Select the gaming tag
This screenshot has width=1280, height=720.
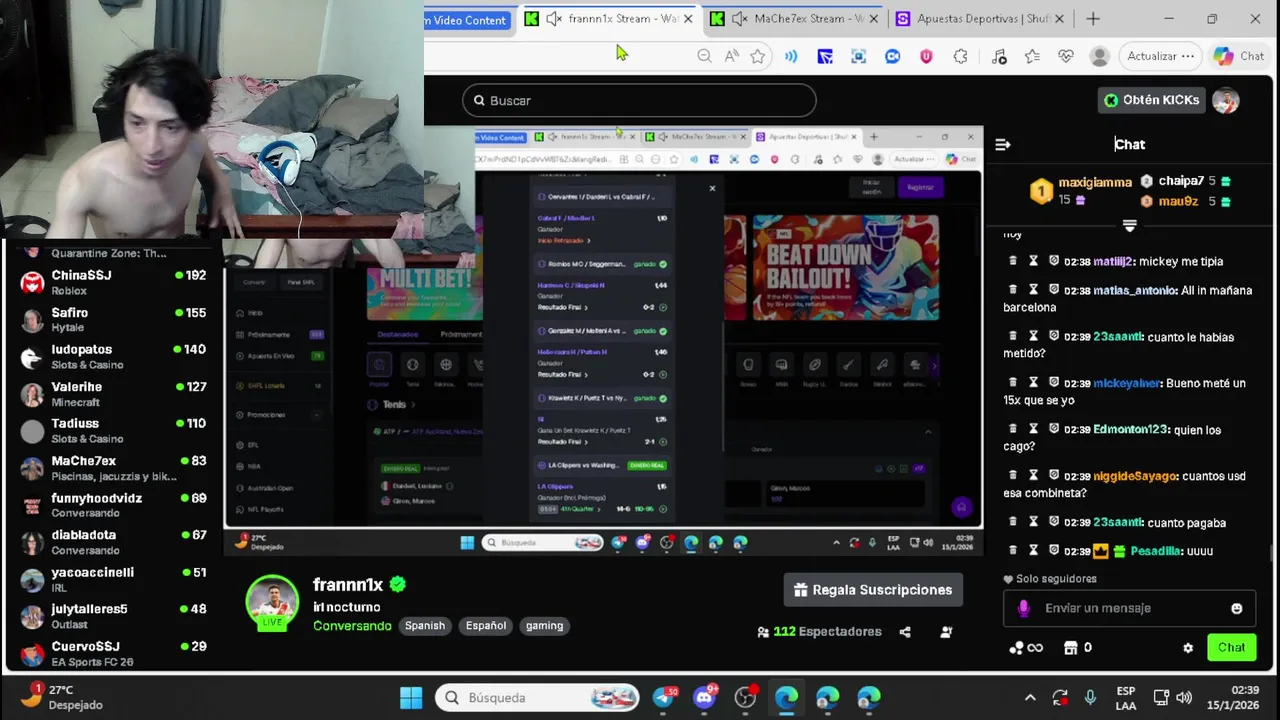click(545, 626)
